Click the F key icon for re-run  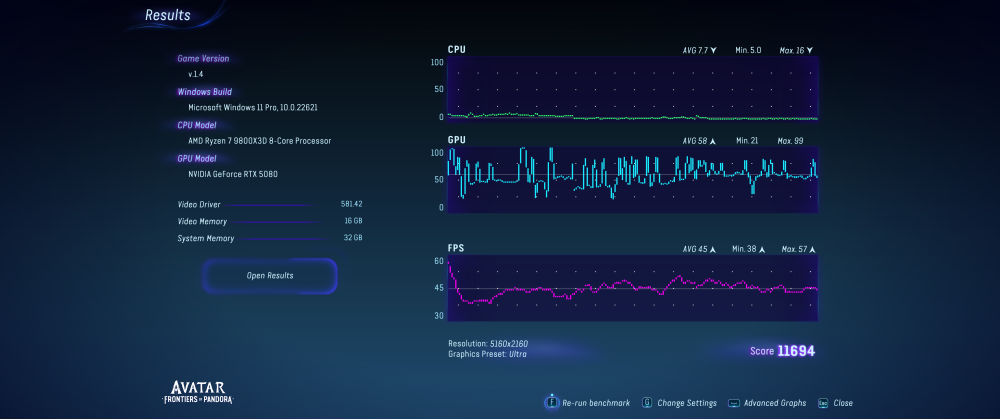point(551,403)
